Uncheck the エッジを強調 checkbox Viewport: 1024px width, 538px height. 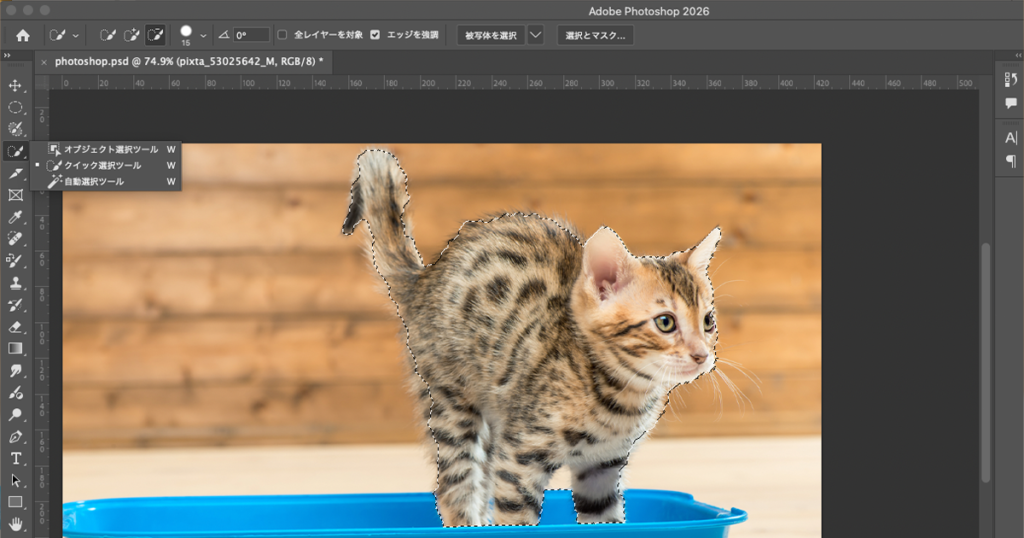(x=375, y=35)
